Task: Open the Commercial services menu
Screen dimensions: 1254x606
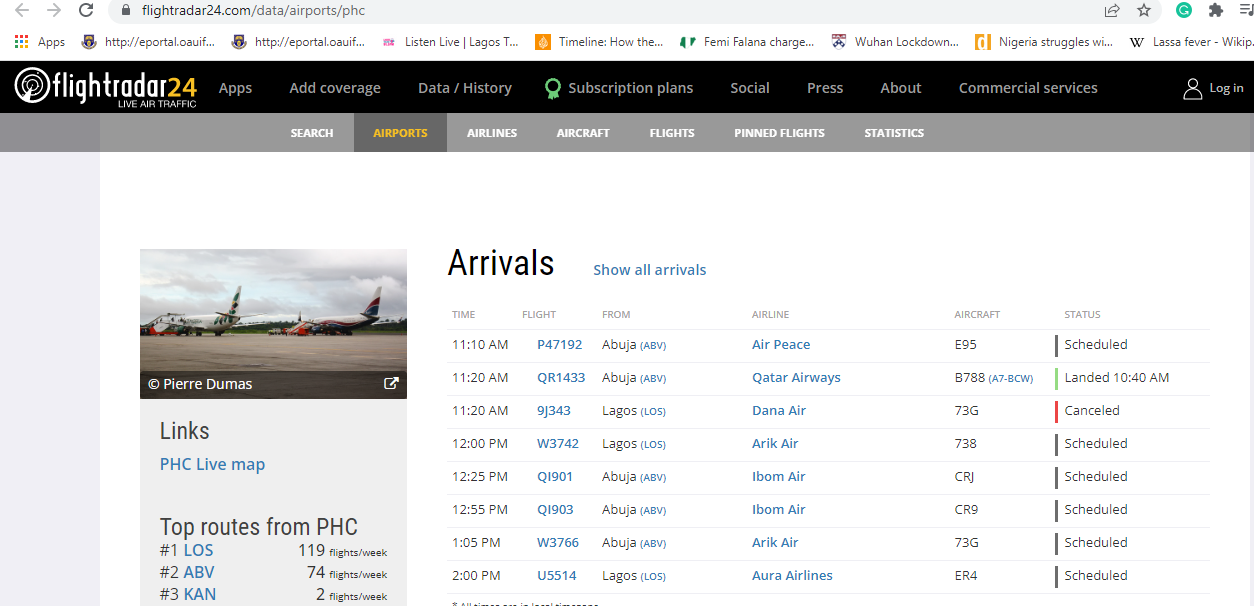Action: click(1028, 88)
